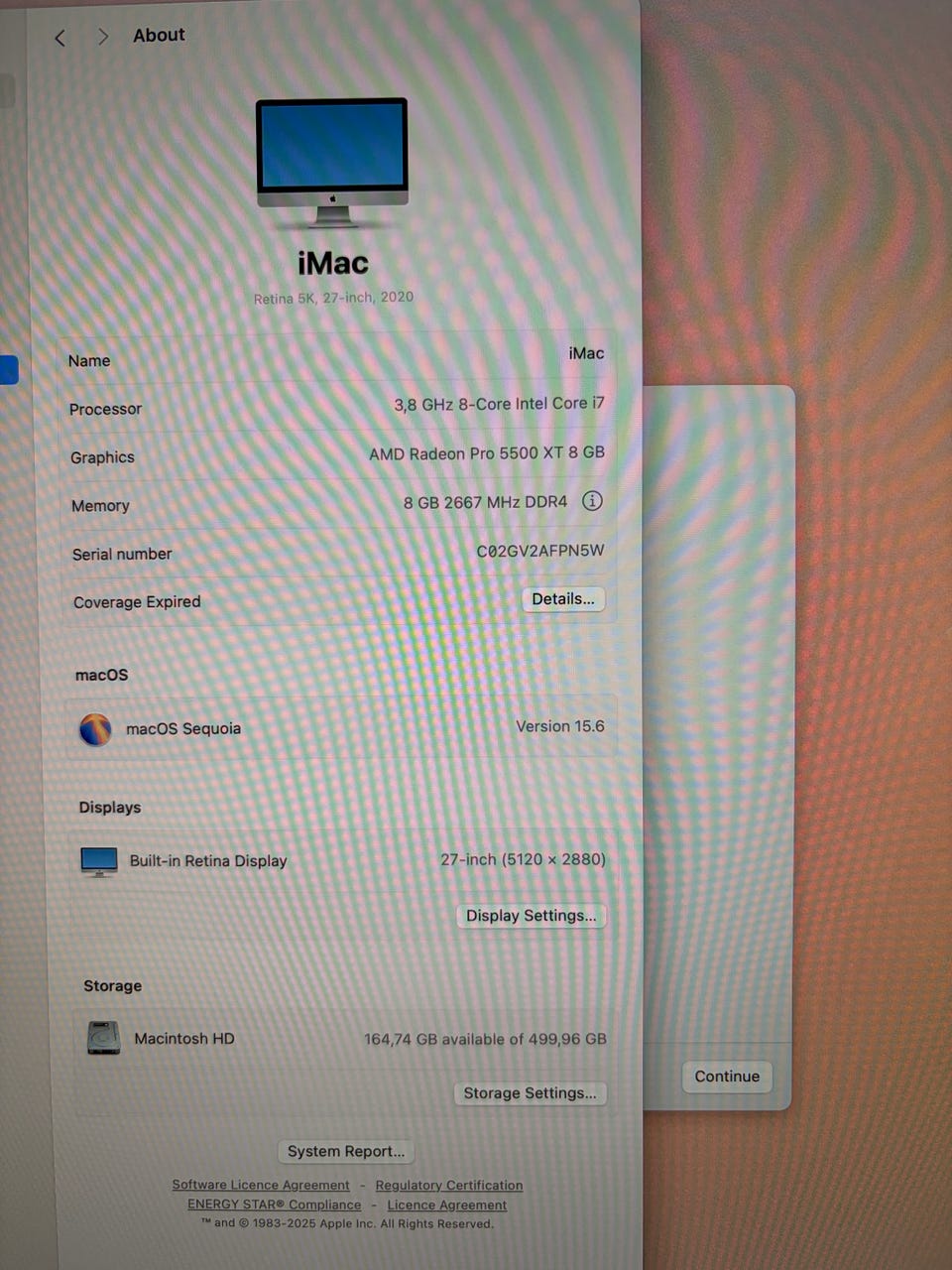The image size is (952, 1270).
Task: Go back with the left chevron
Action: point(60,38)
